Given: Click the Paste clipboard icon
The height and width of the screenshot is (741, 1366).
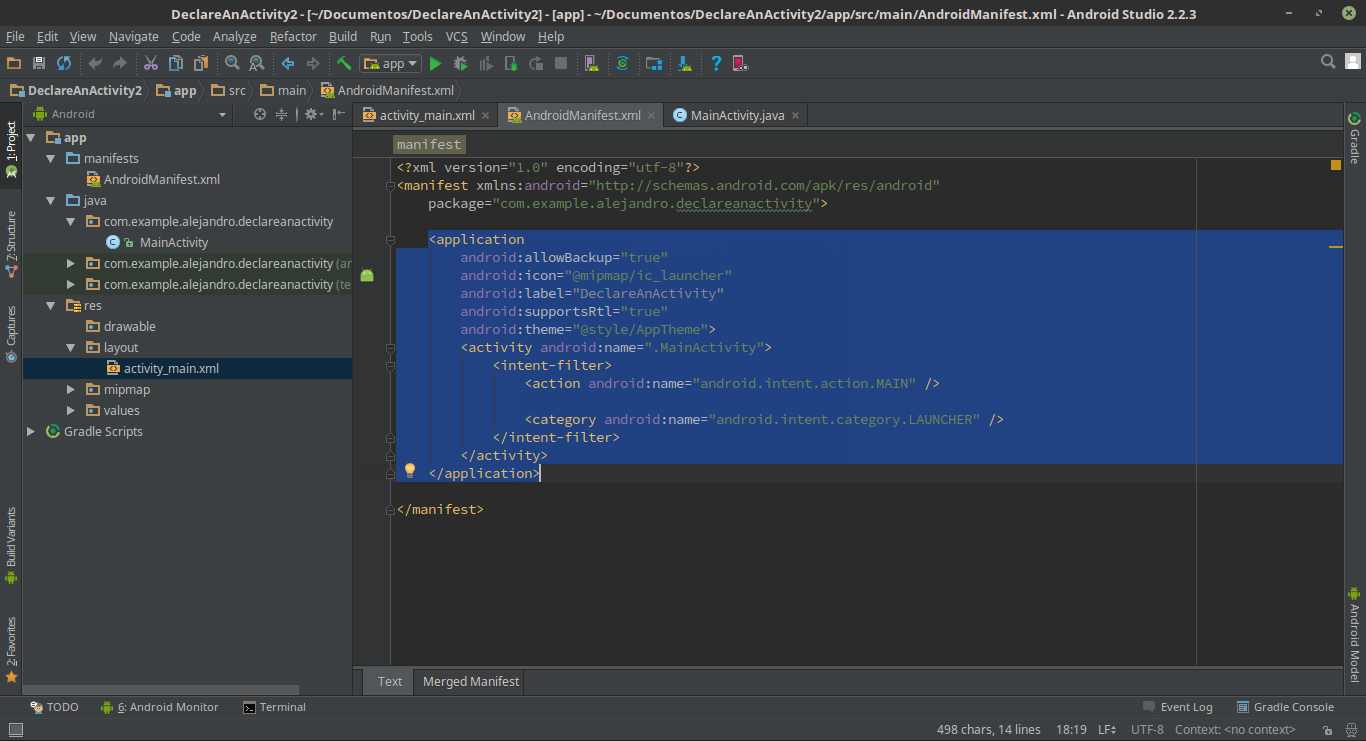Looking at the screenshot, I should pos(201,63).
